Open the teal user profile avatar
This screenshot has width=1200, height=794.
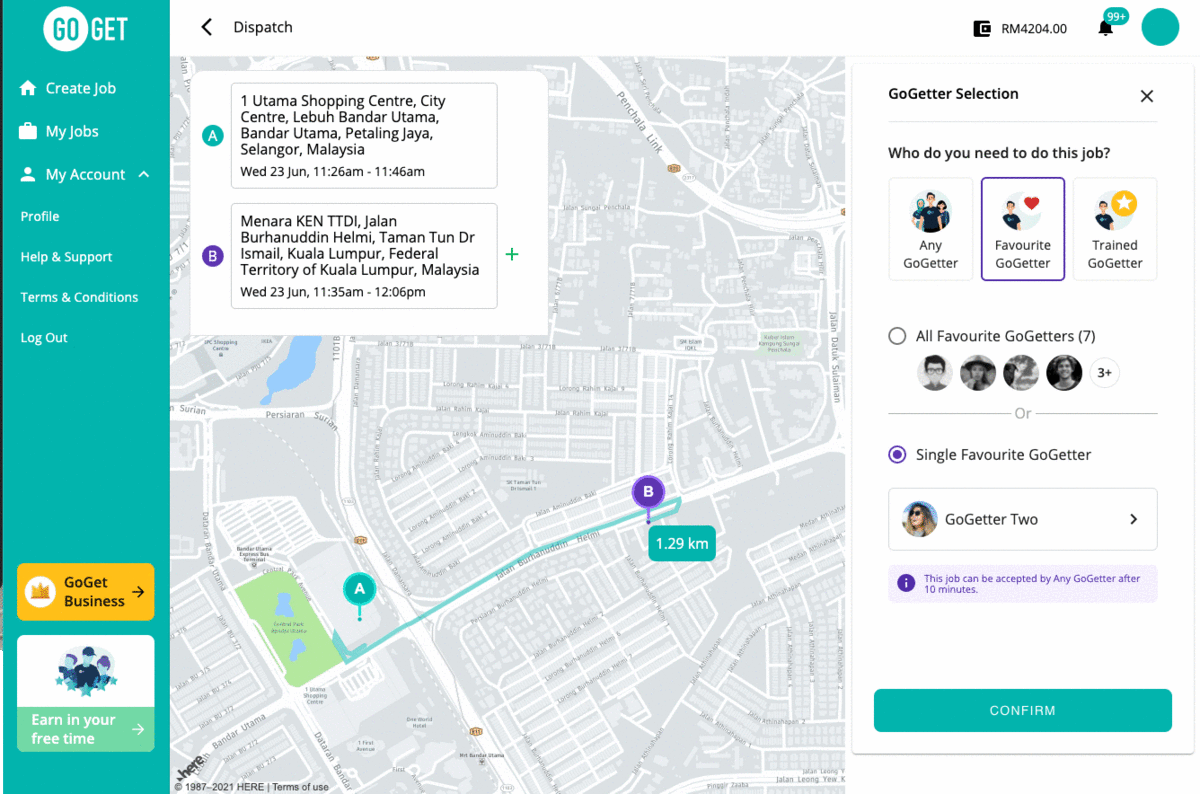pos(1160,27)
